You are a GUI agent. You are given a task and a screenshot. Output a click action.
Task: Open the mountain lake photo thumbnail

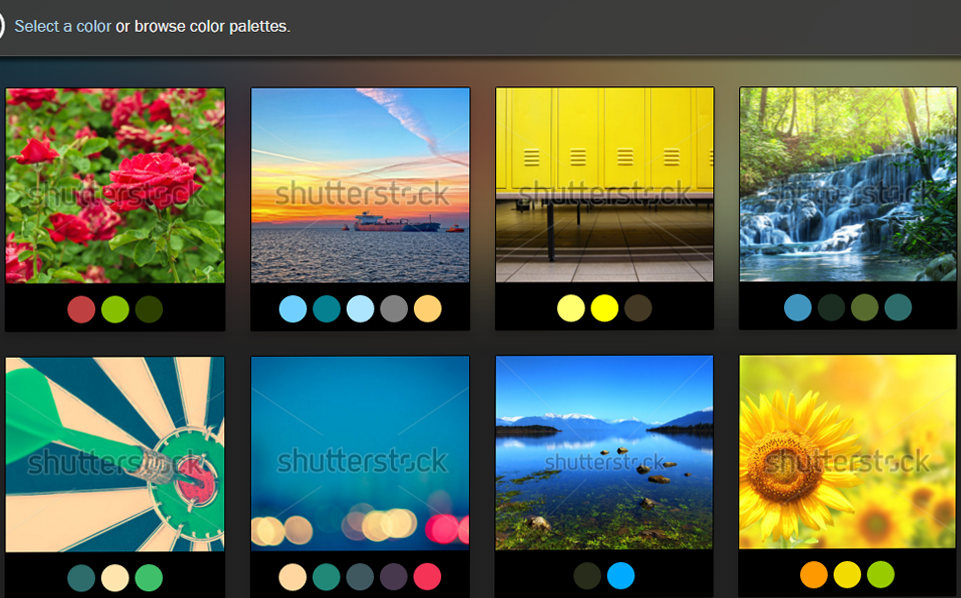coord(604,453)
